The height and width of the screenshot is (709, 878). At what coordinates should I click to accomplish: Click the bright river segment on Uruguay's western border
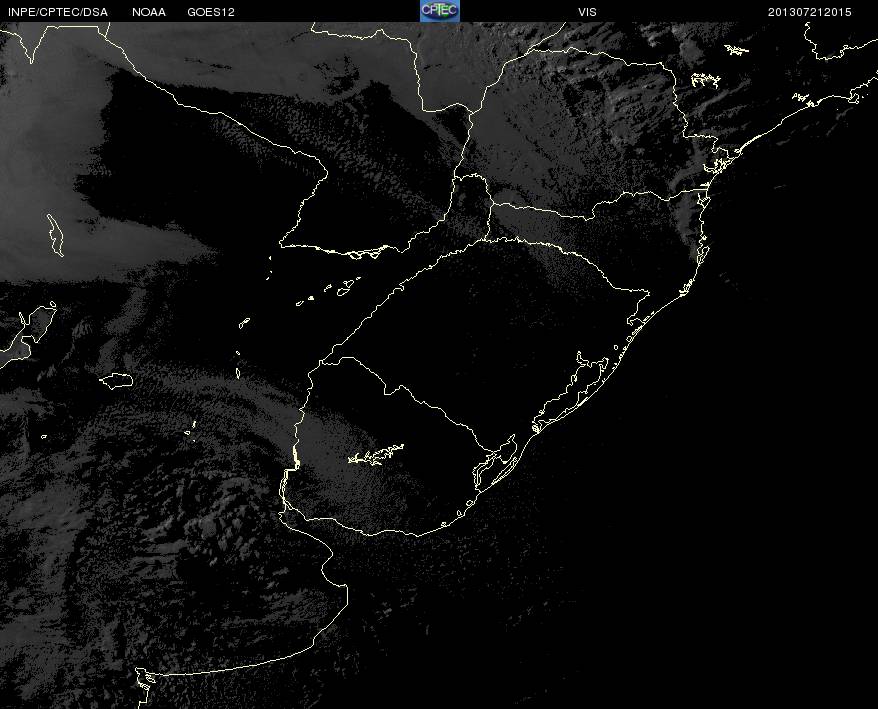tap(296, 456)
